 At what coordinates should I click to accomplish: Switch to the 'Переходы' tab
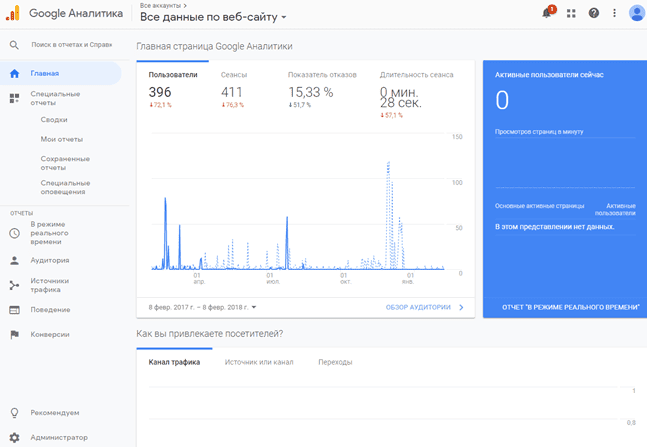tap(334, 362)
